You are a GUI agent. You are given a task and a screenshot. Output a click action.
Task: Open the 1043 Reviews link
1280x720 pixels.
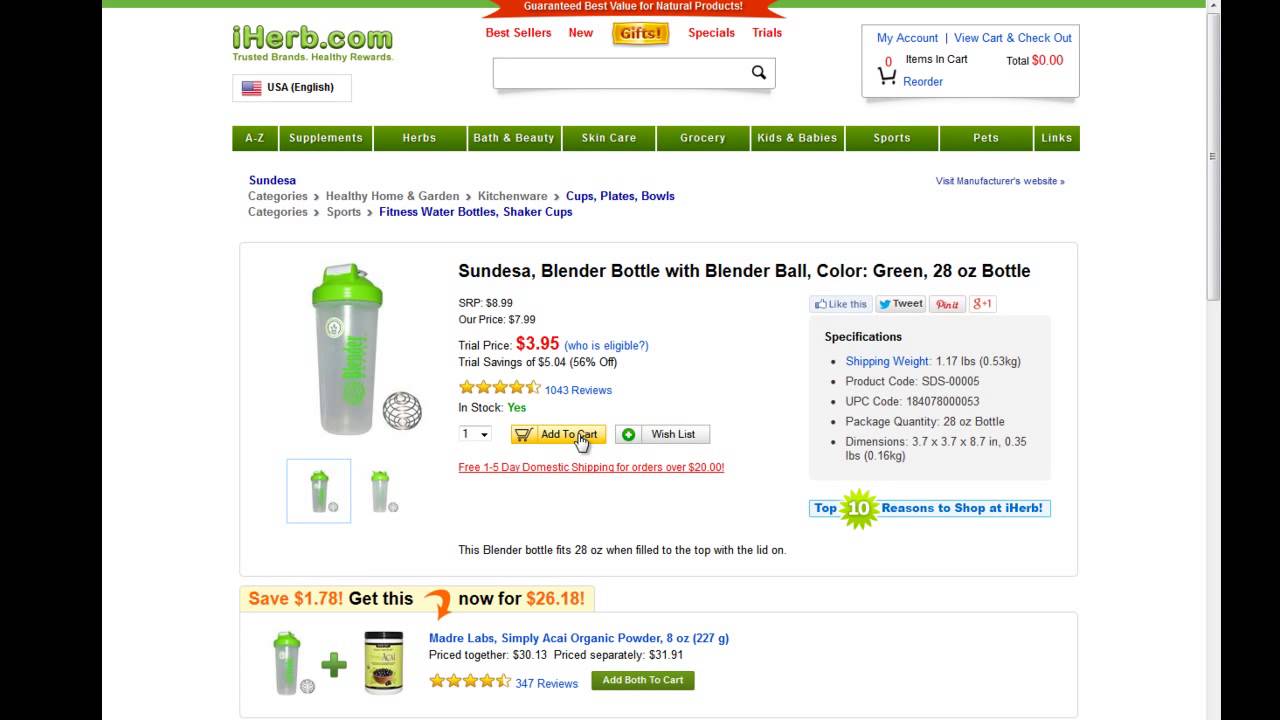578,390
